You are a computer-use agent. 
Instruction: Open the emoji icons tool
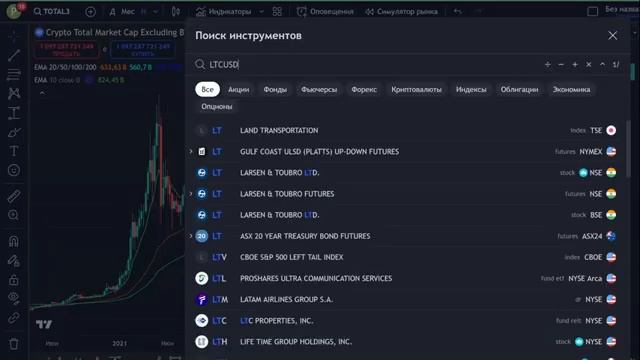coord(14,170)
